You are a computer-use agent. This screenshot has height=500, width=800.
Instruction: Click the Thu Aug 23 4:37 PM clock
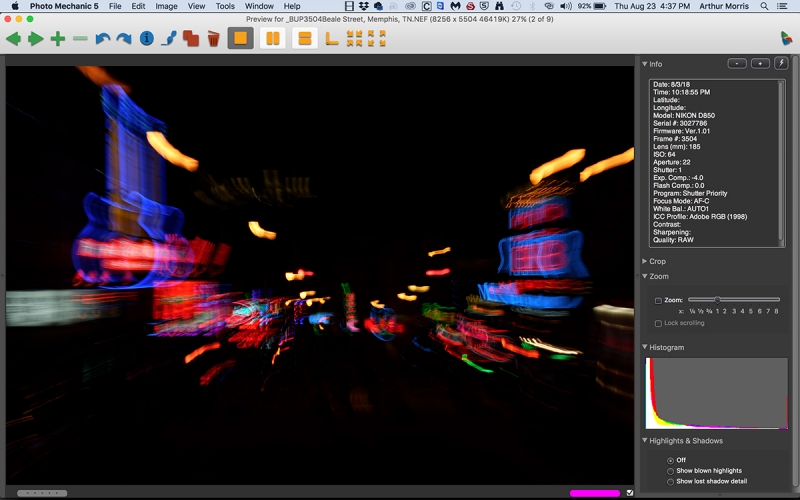pos(652,6)
